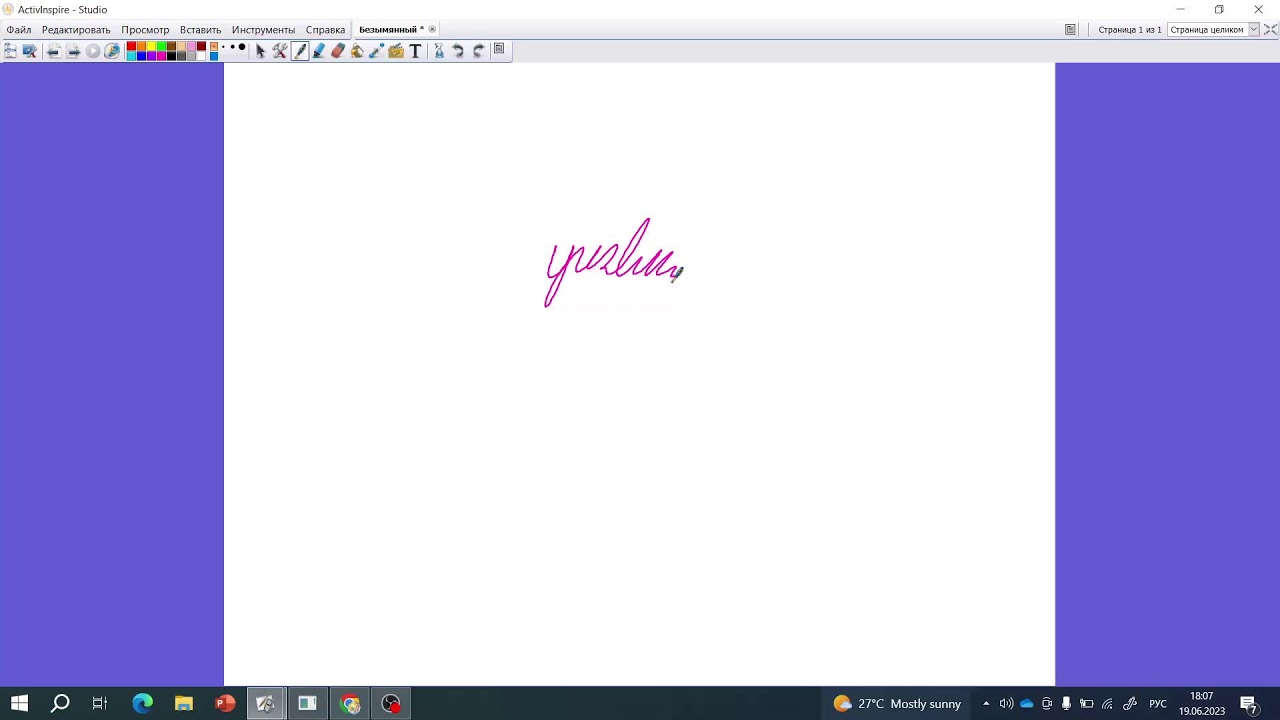Image resolution: width=1280 pixels, height=720 pixels.
Task: Select the Text tool
Action: [415, 50]
